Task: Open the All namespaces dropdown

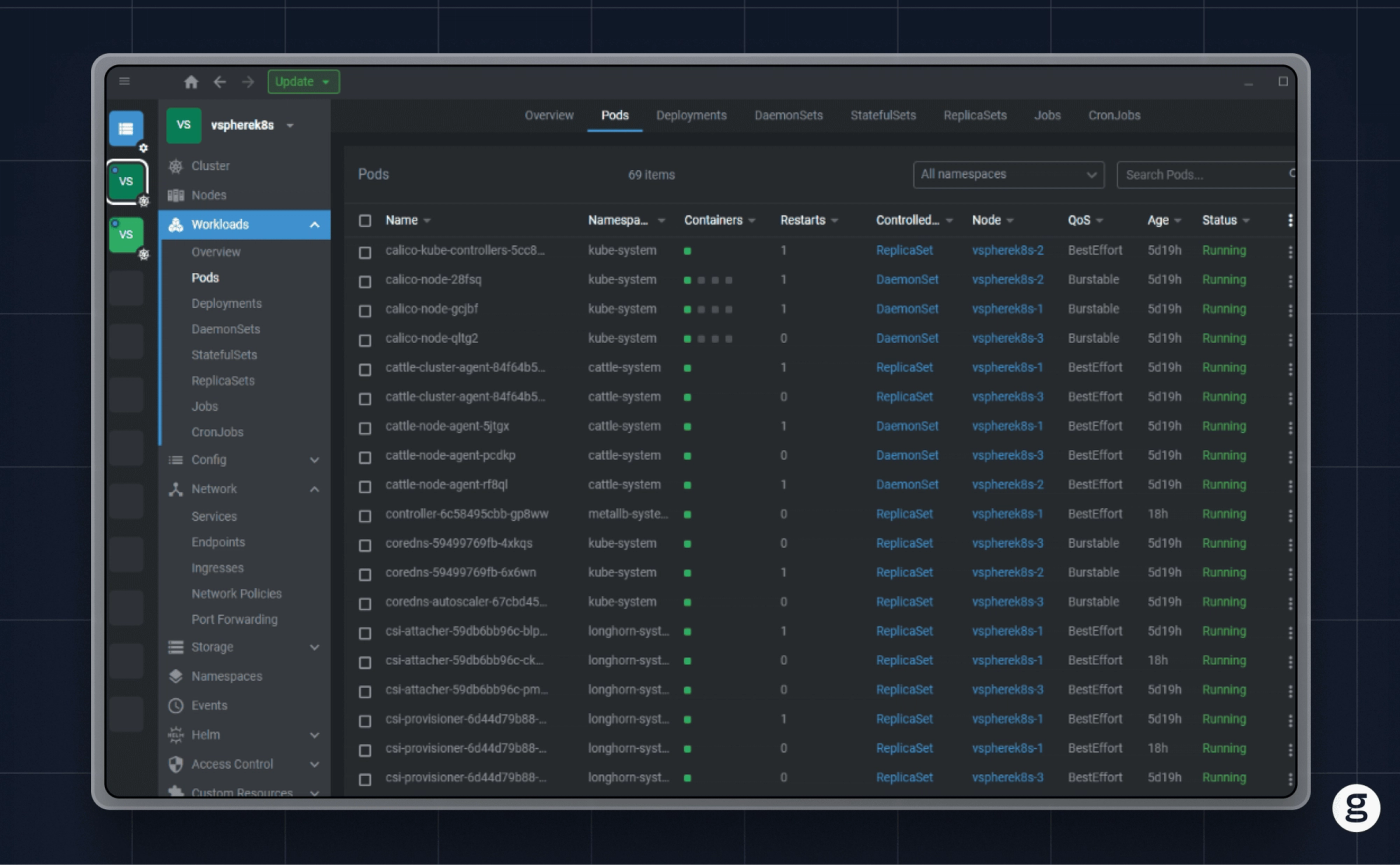Action: 1008,175
